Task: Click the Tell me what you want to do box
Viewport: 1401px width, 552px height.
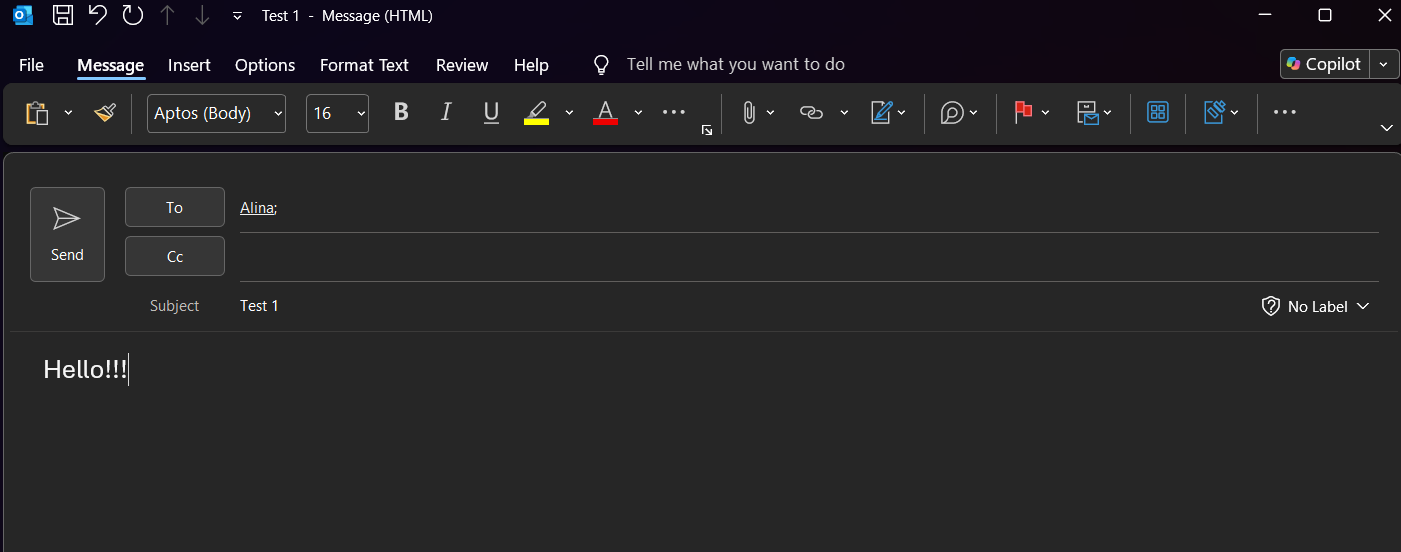Action: point(735,64)
